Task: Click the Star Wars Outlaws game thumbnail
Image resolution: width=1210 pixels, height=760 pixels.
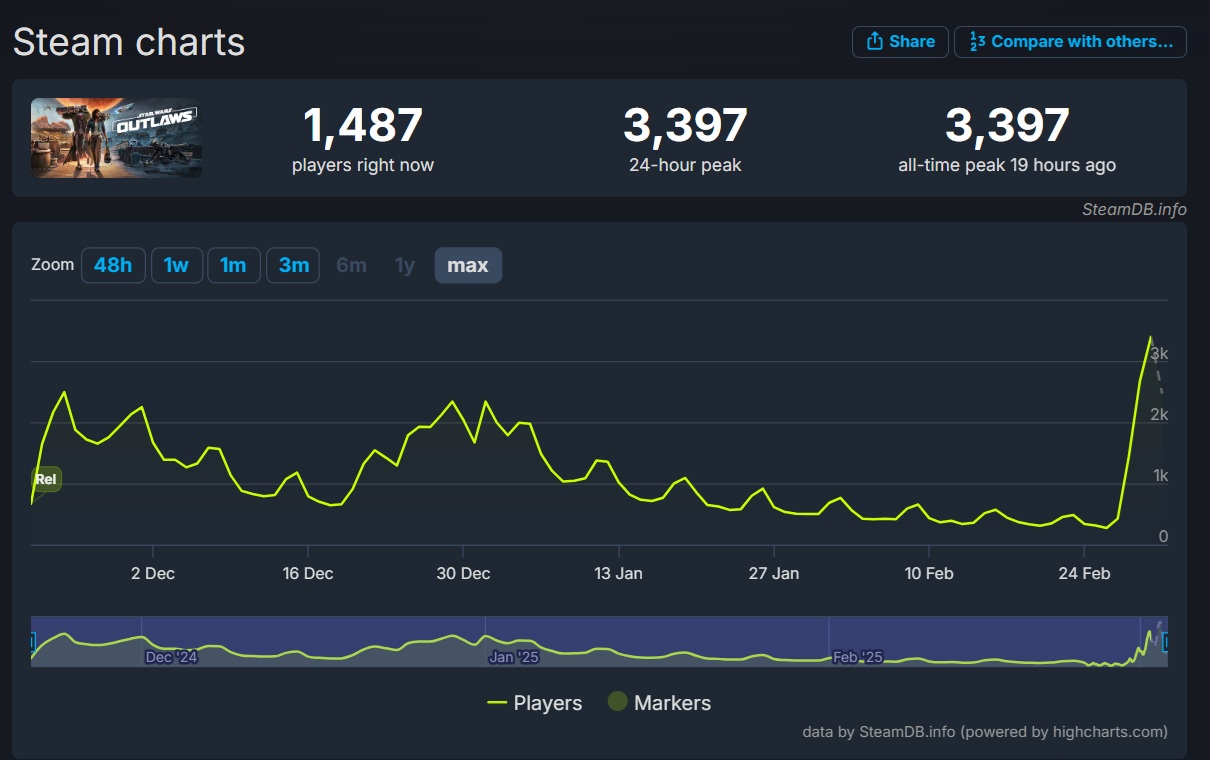Action: [116, 138]
